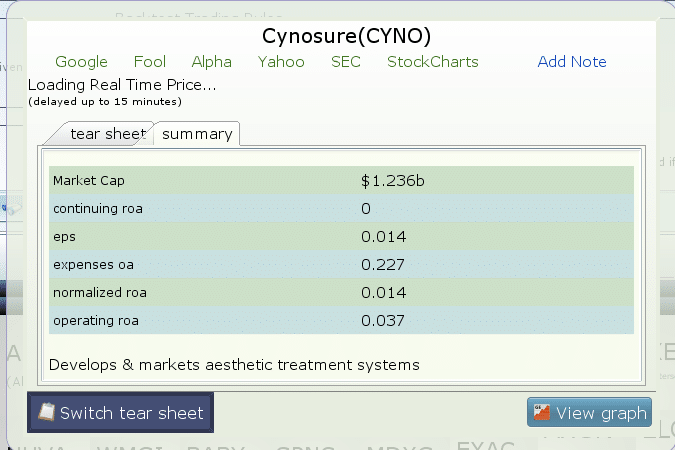Select the summary tab
Viewport: 675px width, 450px height.
click(x=197, y=134)
